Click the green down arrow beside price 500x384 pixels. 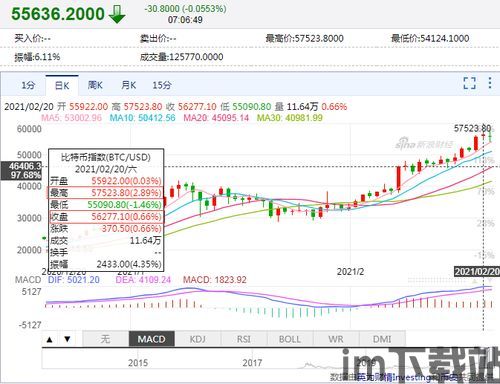117,15
